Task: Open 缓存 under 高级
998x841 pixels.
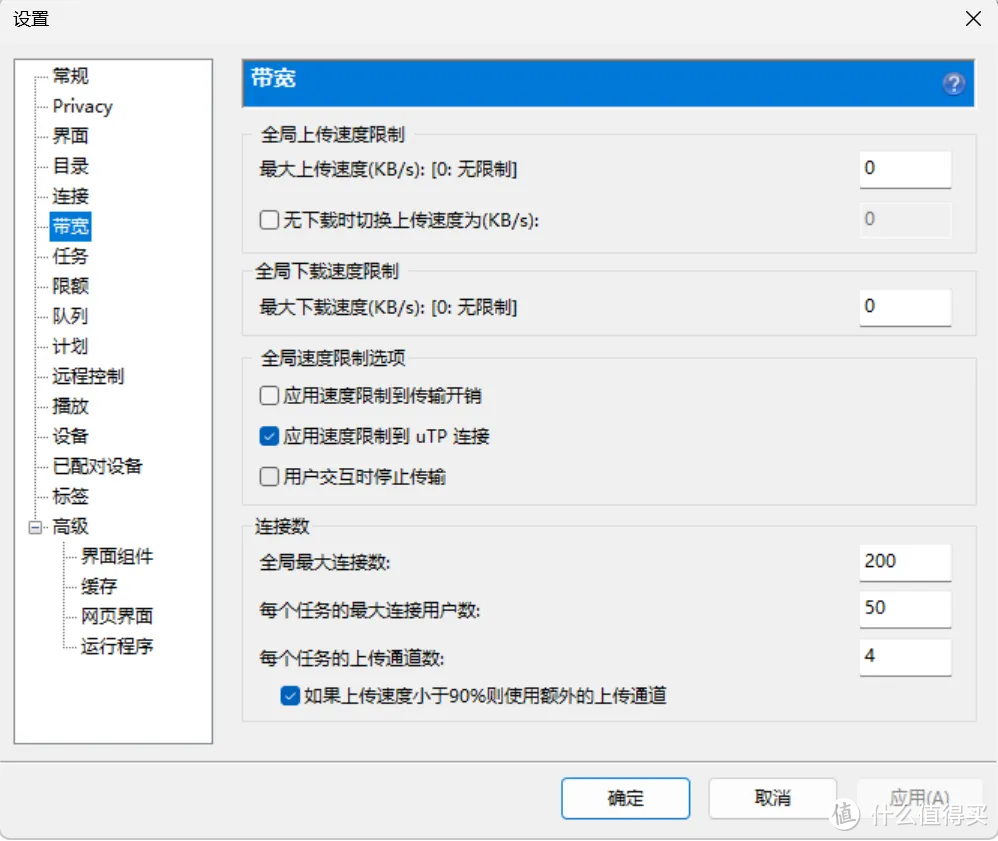Action: 99,586
